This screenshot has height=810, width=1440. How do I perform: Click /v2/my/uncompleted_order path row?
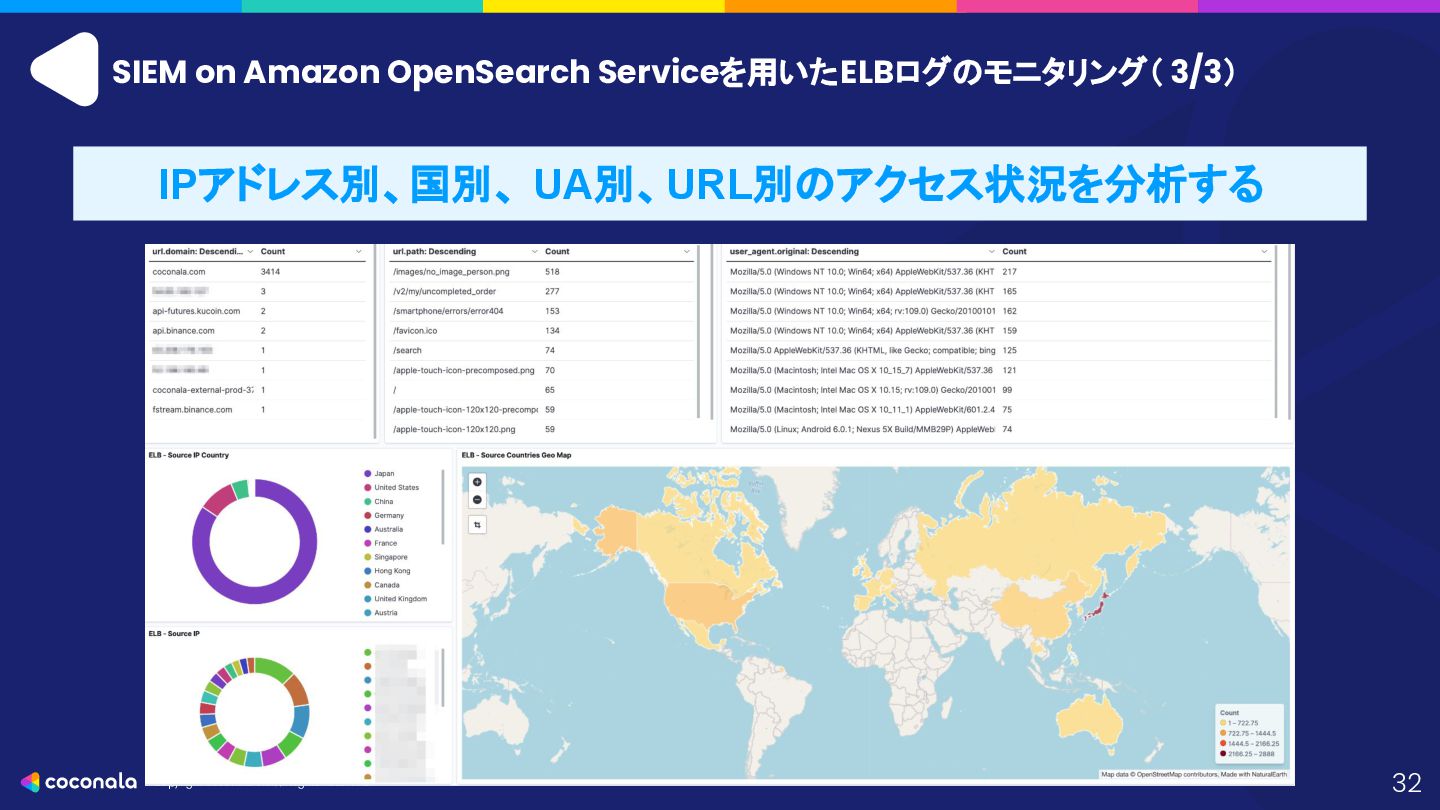point(541,291)
